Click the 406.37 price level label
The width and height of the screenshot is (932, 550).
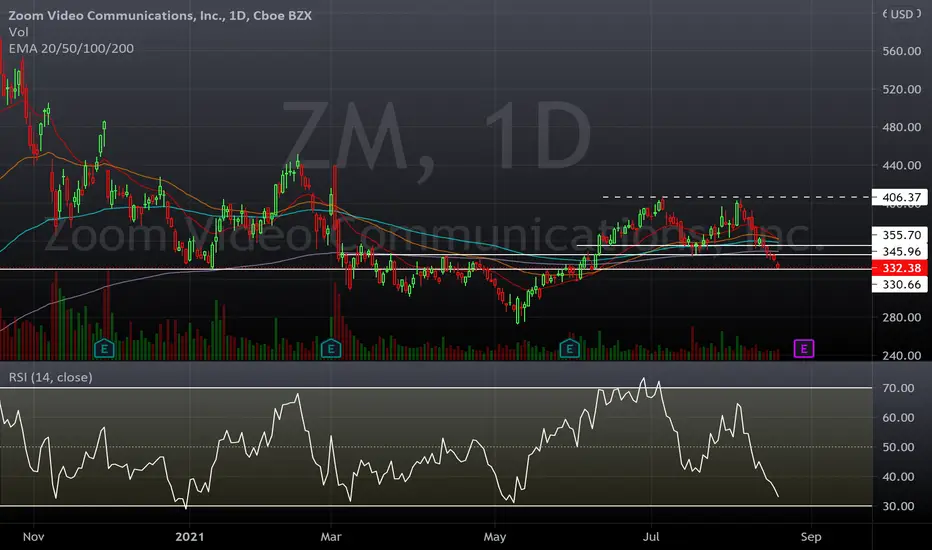click(x=899, y=197)
